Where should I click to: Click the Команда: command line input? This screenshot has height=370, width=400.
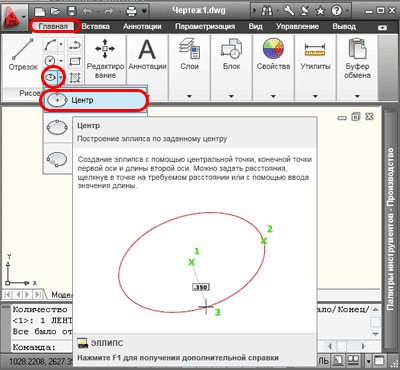pyautogui.click(x=42, y=347)
